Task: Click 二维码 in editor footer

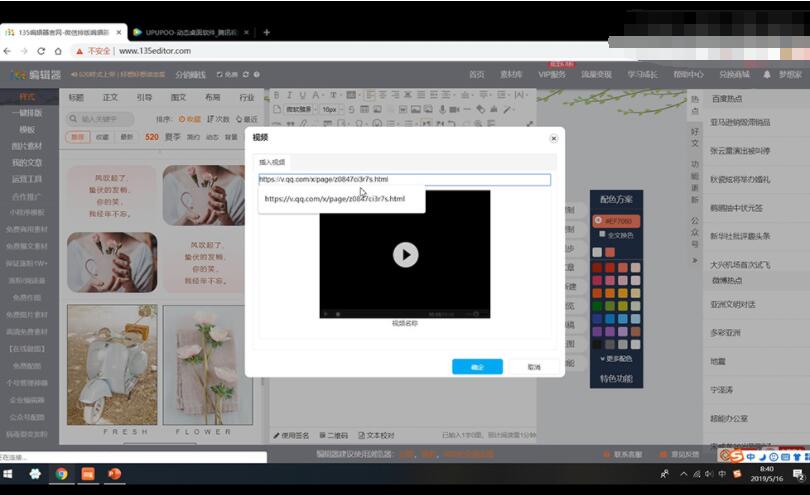Action: coord(333,436)
